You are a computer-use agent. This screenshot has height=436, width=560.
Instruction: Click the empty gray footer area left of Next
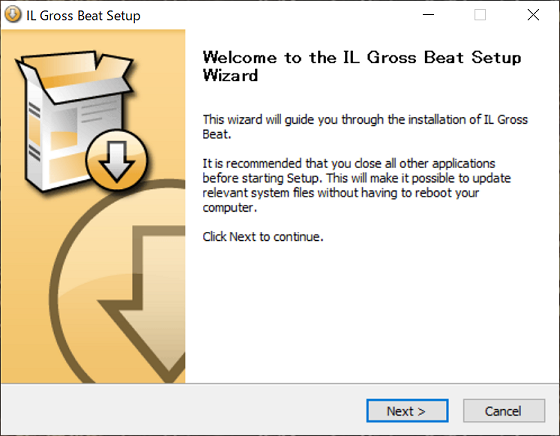click(x=182, y=410)
